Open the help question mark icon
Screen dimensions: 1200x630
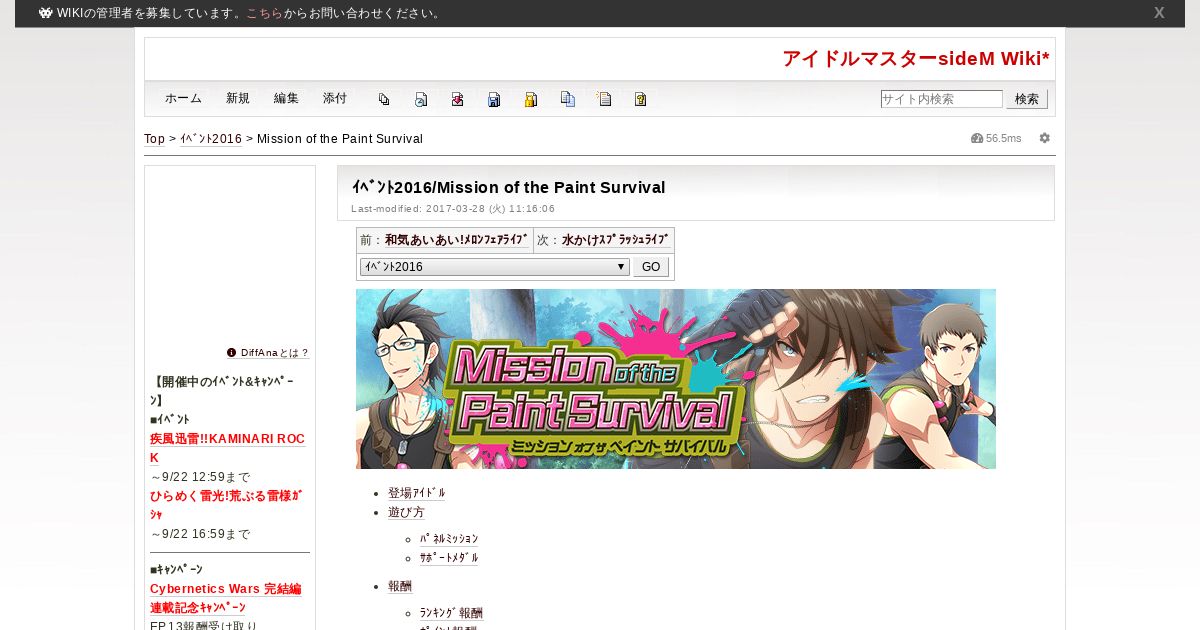coord(641,99)
